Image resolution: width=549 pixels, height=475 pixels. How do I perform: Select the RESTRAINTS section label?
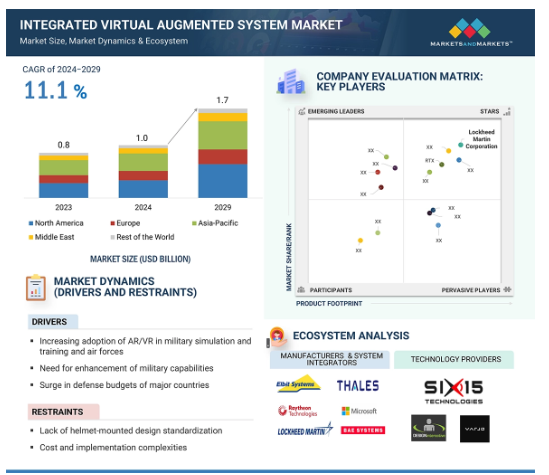pos(63,412)
